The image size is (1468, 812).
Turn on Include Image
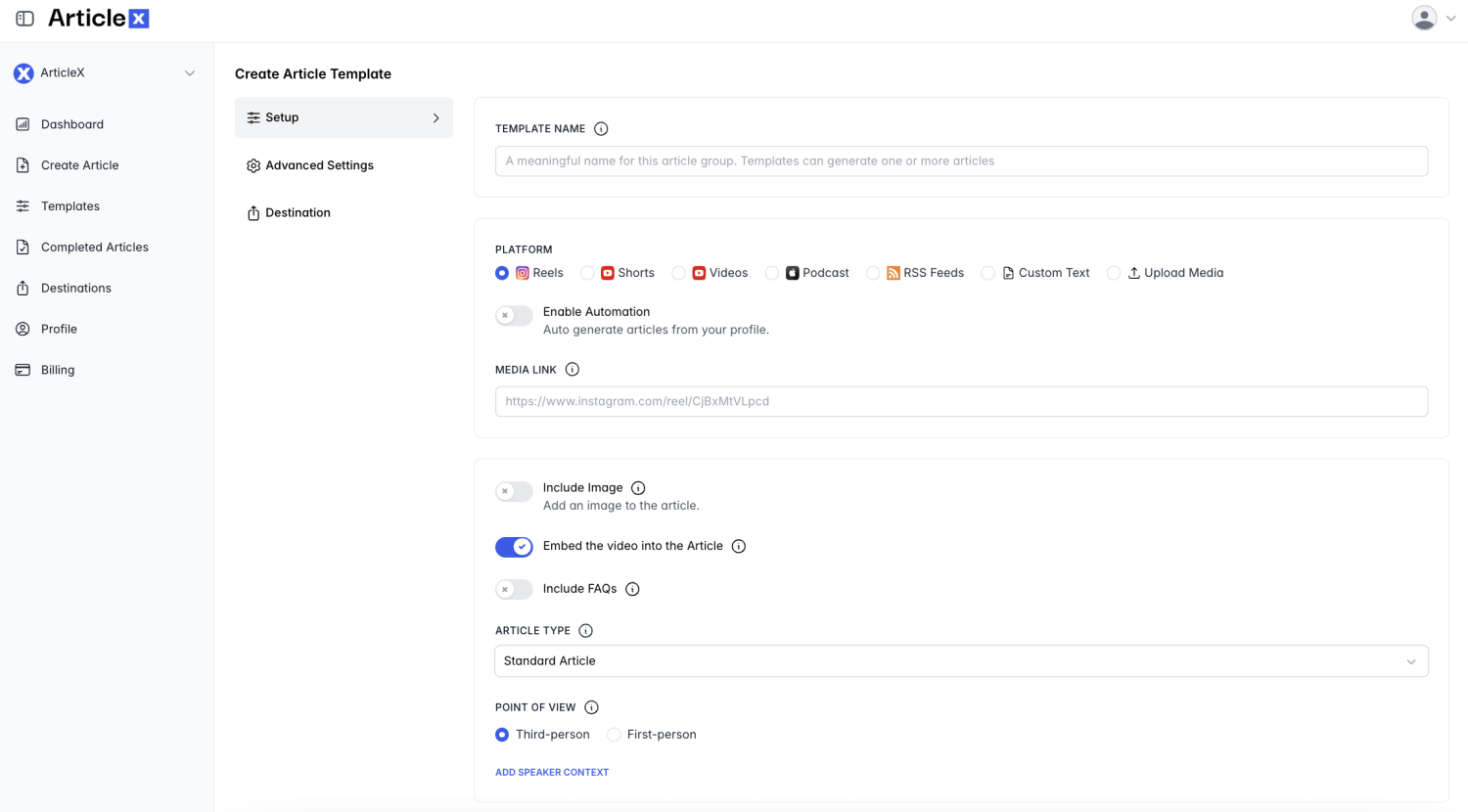tap(514, 491)
